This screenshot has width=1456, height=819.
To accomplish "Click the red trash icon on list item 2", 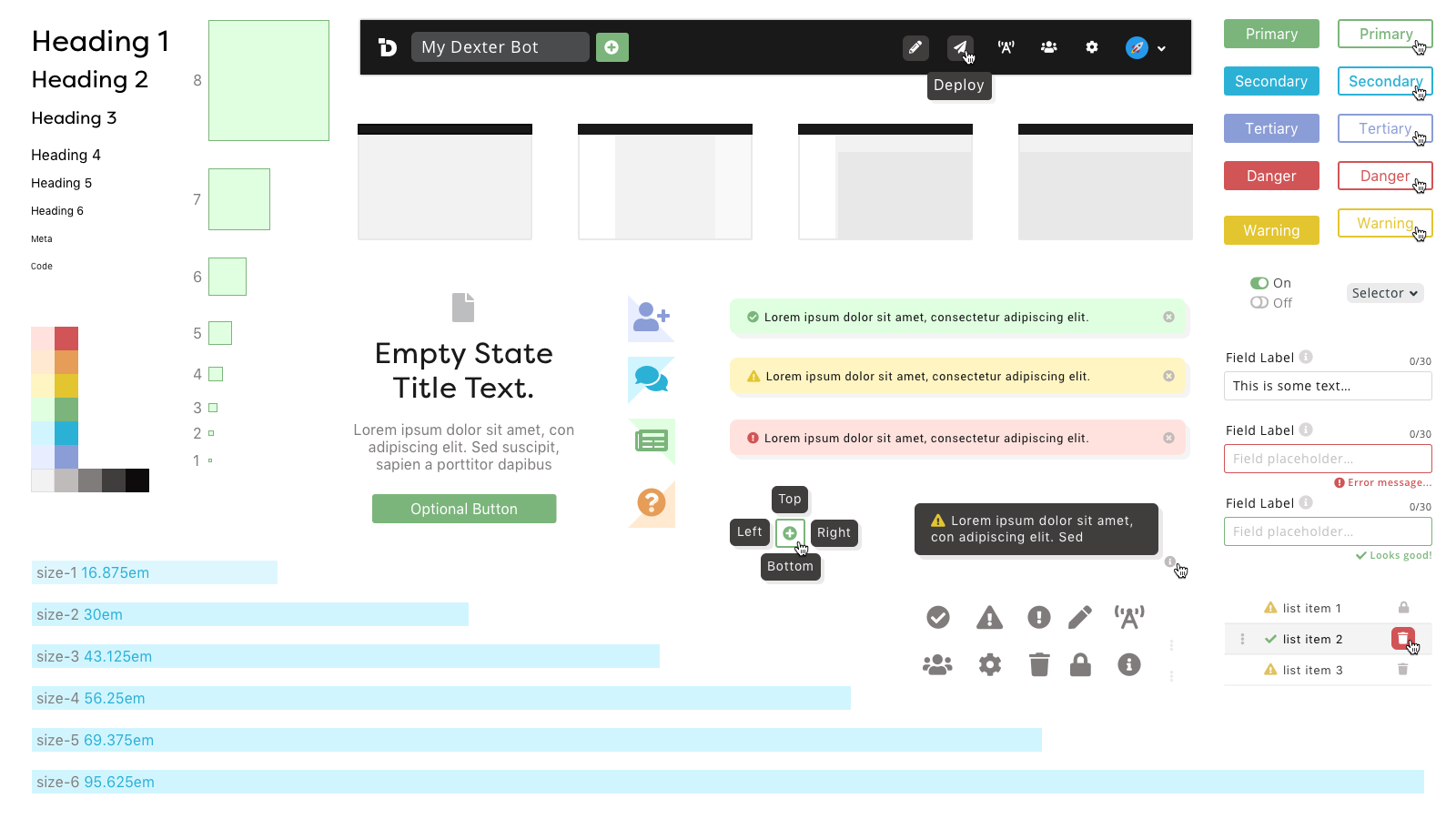I will point(1402,639).
